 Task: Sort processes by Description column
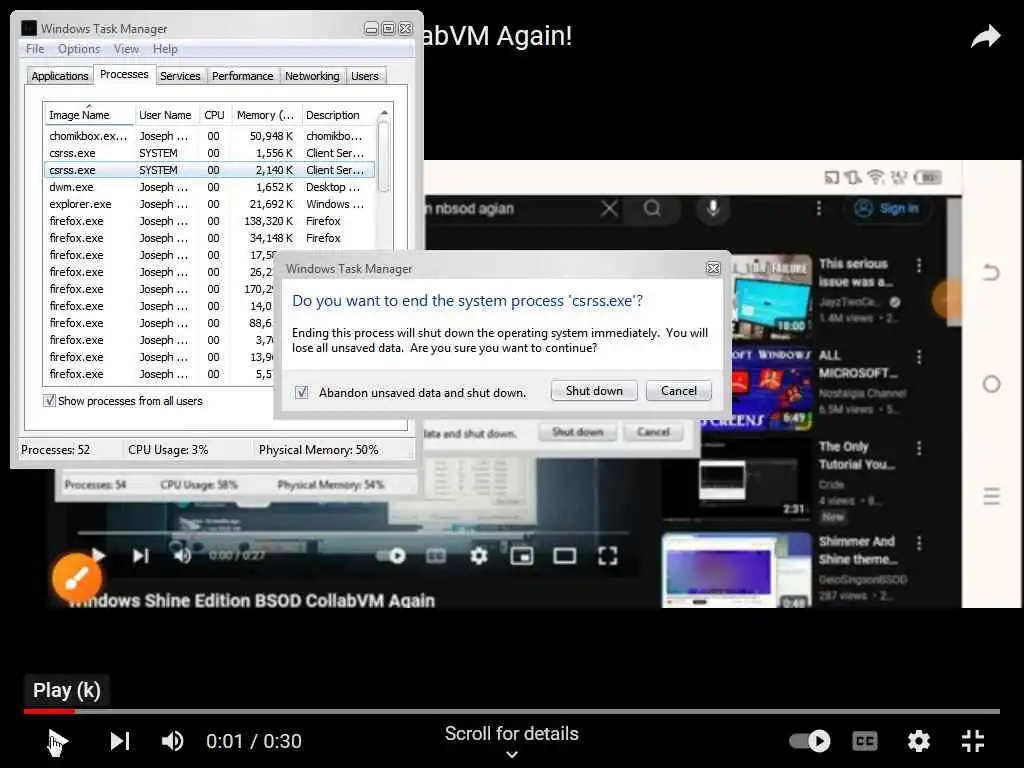pos(338,115)
